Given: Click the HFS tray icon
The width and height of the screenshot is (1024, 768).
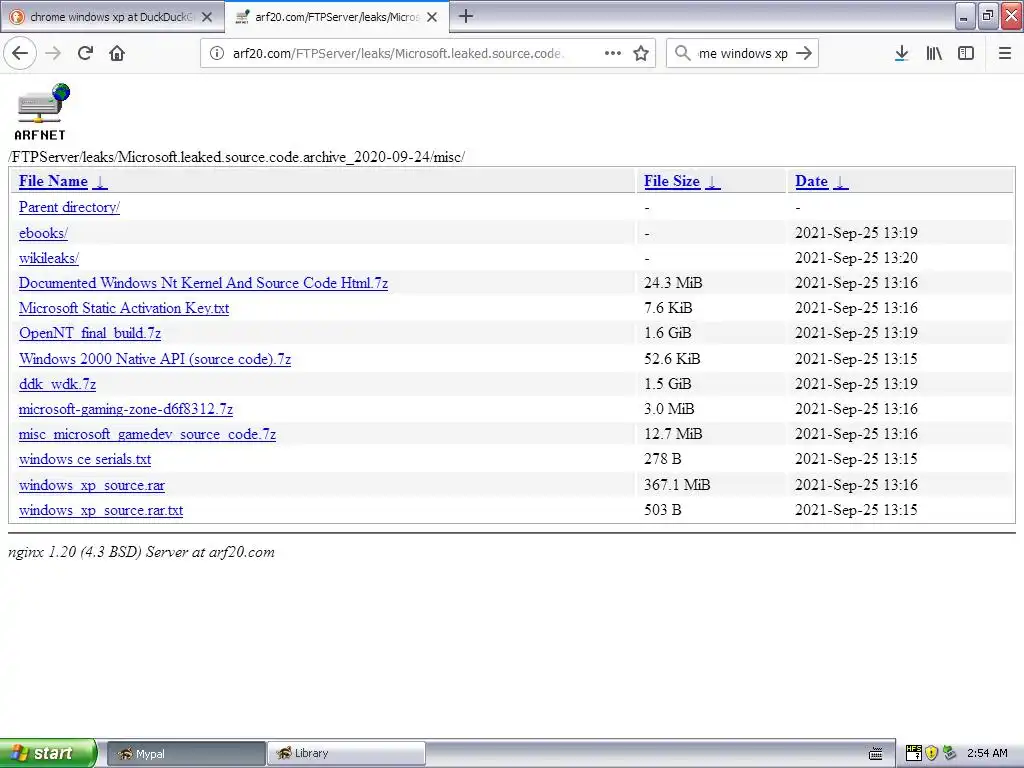Looking at the screenshot, I should click(913, 753).
